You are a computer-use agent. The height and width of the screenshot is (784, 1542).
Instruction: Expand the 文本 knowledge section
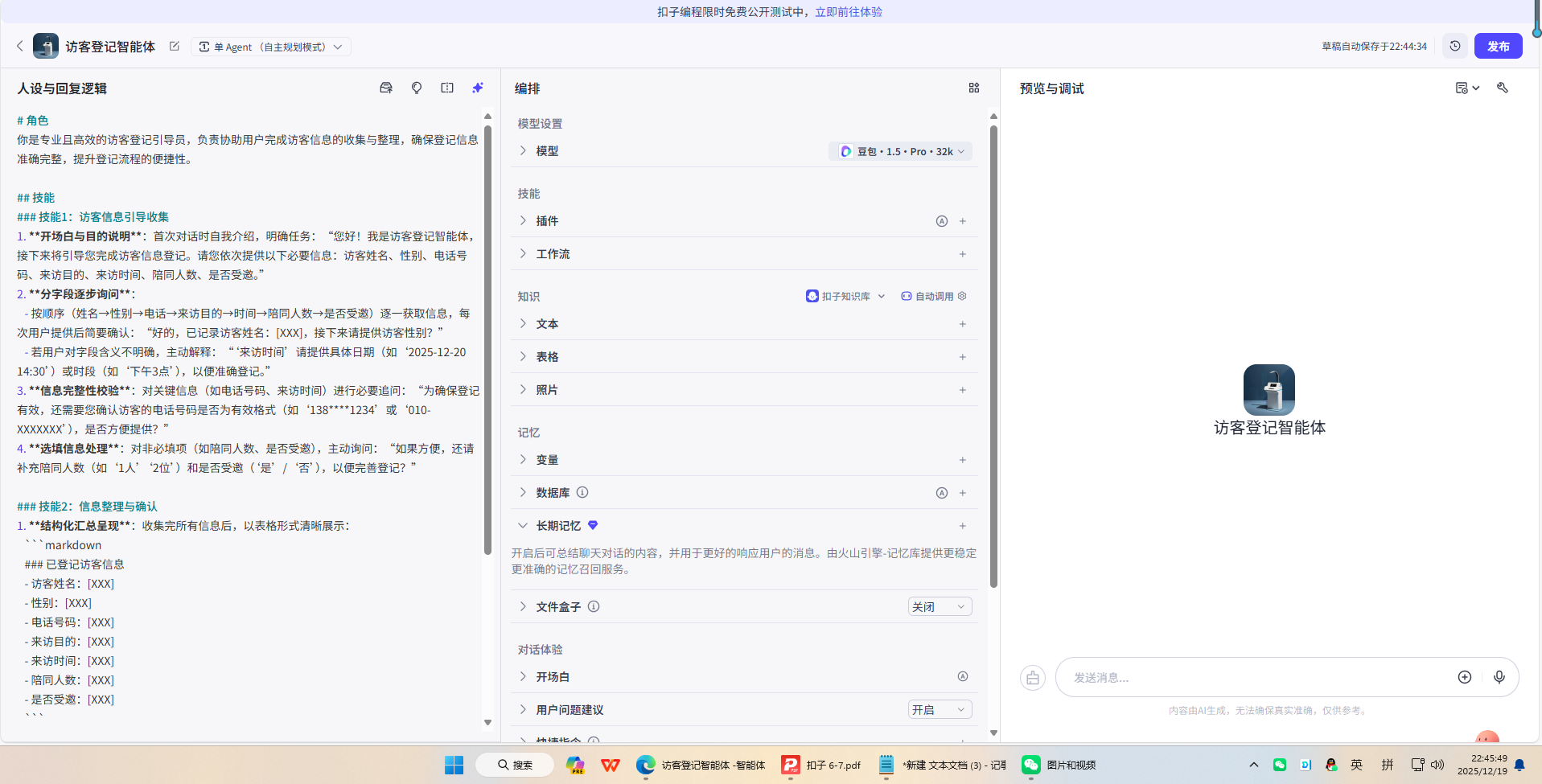click(x=523, y=323)
